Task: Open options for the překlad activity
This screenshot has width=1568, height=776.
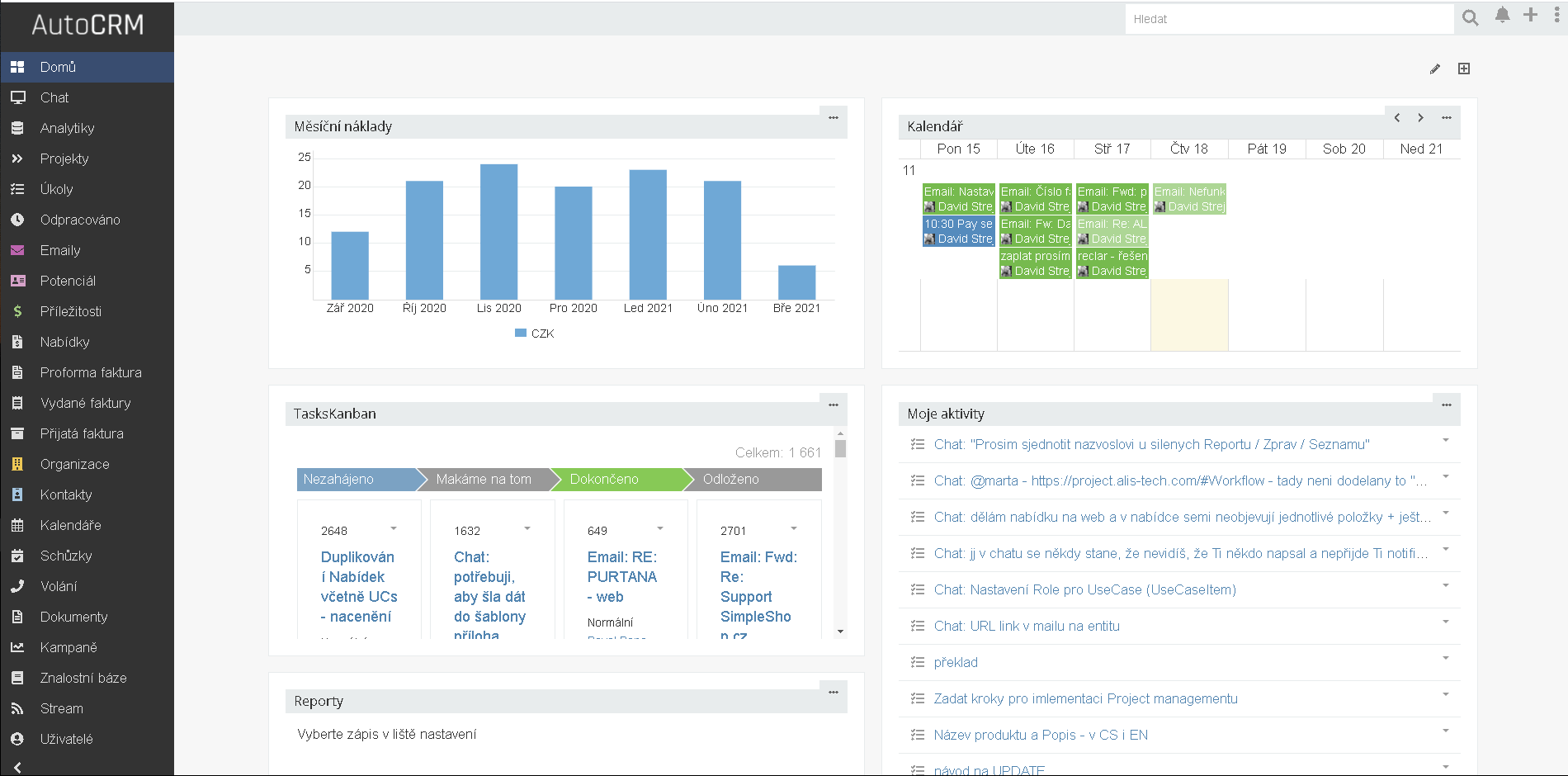Action: [x=1446, y=659]
